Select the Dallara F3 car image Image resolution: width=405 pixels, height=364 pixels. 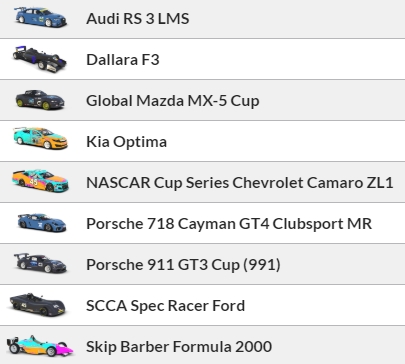point(39,59)
